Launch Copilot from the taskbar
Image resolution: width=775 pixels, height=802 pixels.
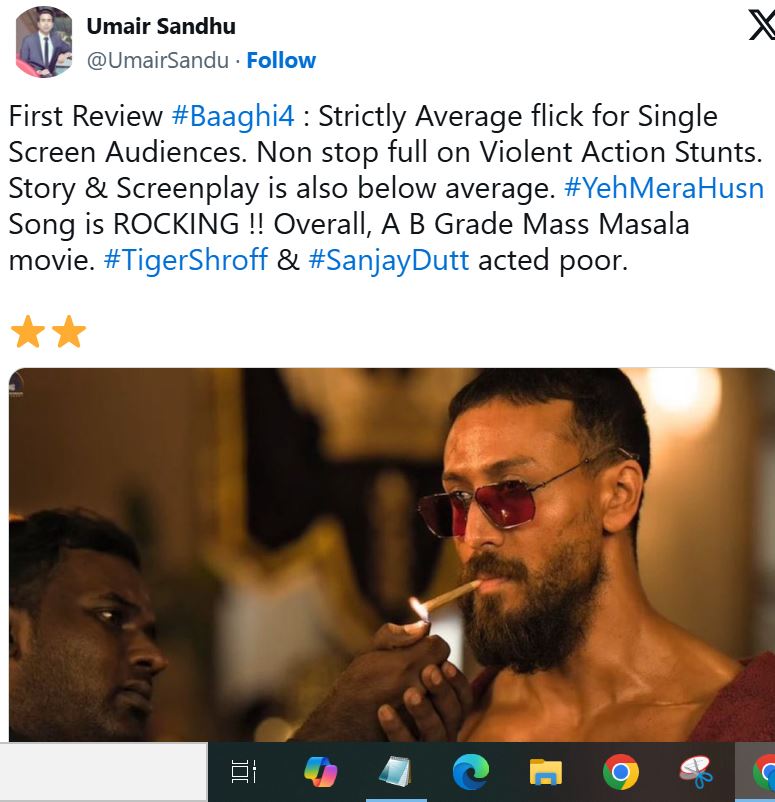[320, 772]
